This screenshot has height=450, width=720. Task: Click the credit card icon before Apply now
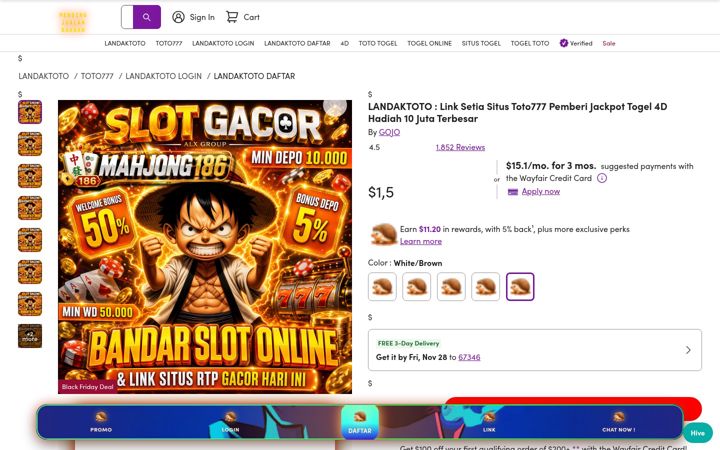pos(512,192)
